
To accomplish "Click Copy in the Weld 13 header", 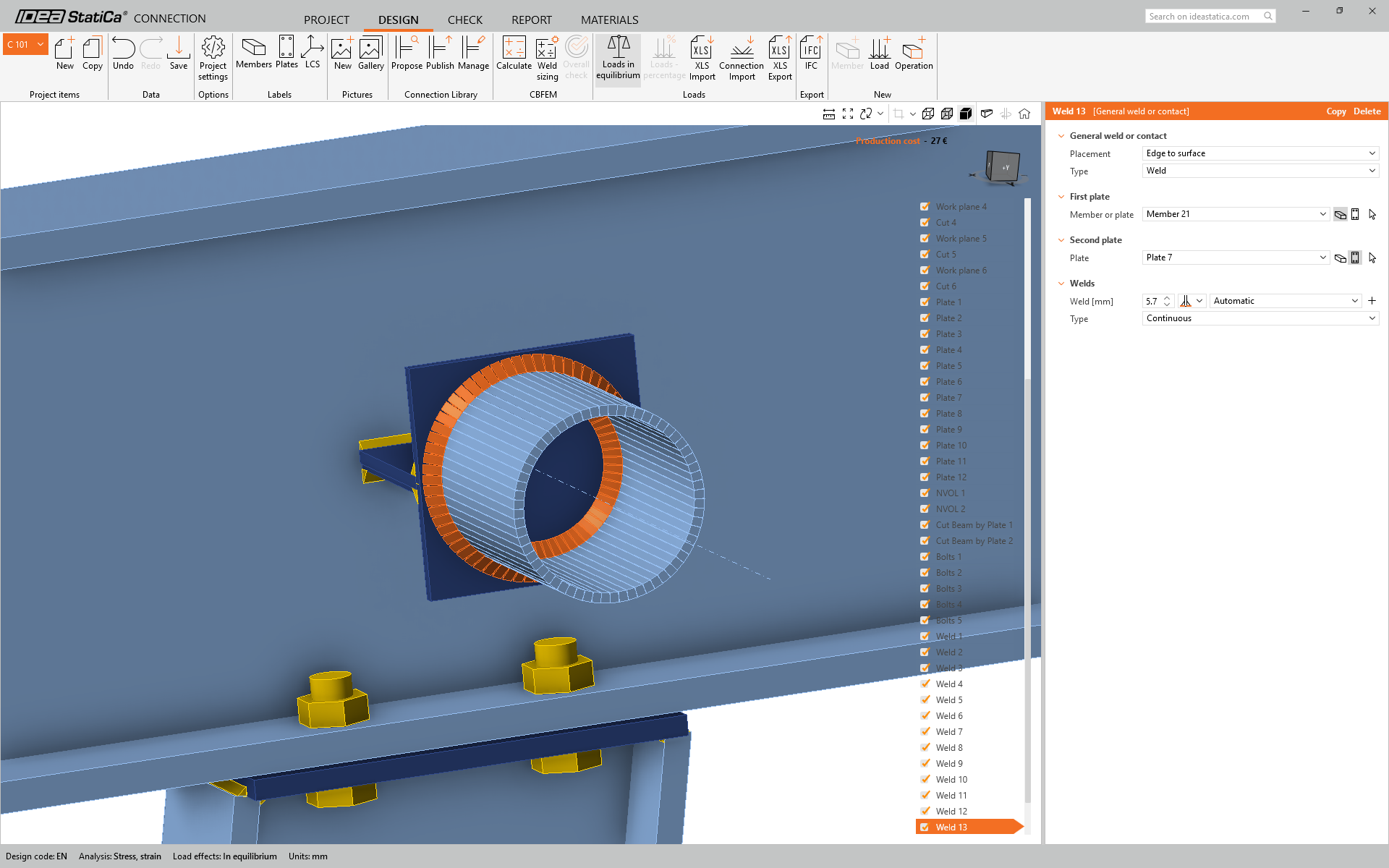I will pyautogui.click(x=1335, y=111).
